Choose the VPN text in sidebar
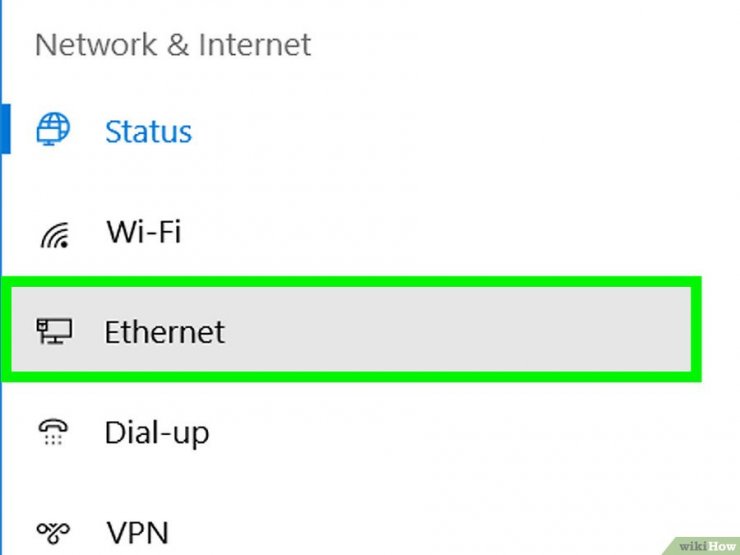Screen dimensions: 740x555 (x=137, y=532)
